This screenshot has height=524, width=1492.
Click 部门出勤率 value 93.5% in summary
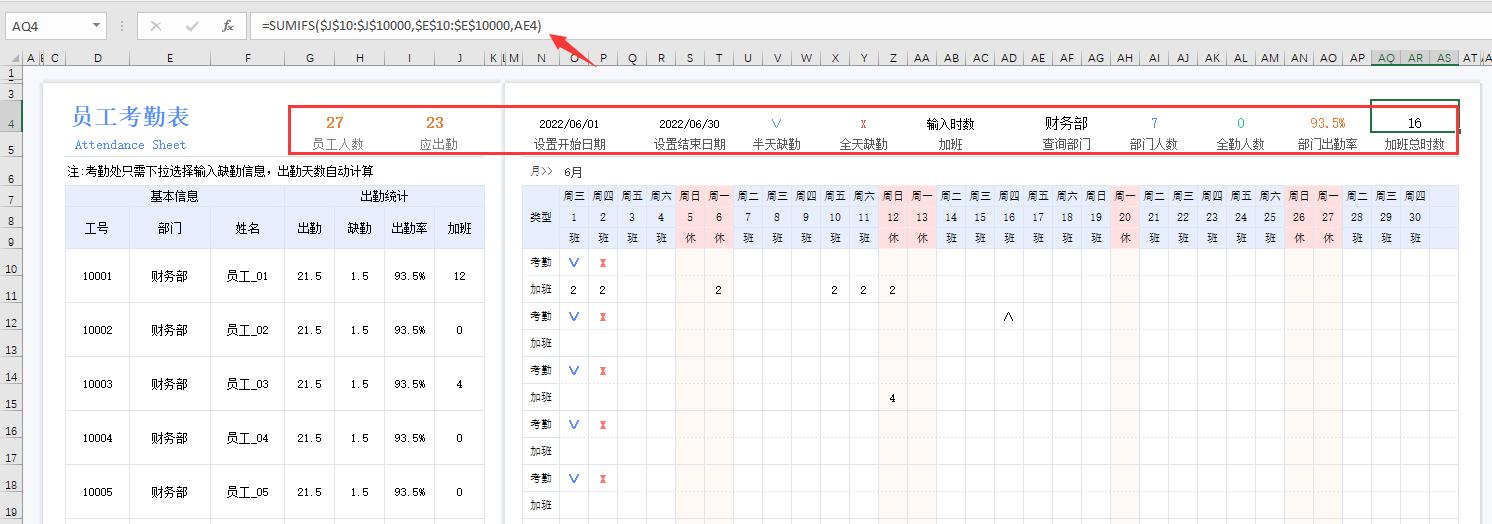click(x=1327, y=124)
